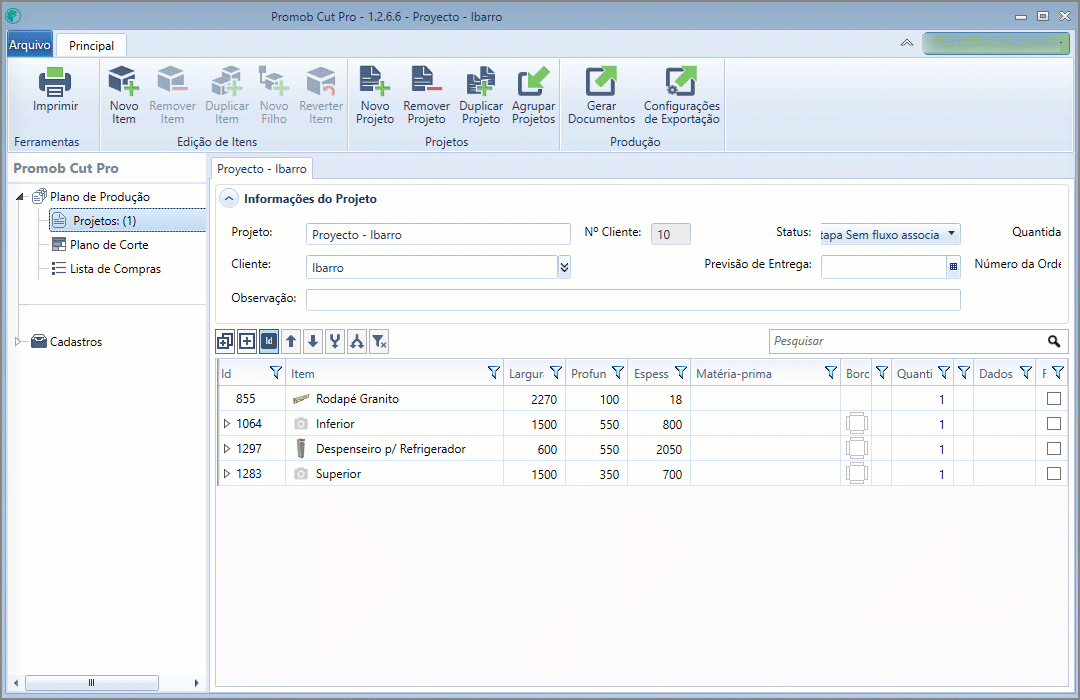Click the Nº Cliente field

670,234
